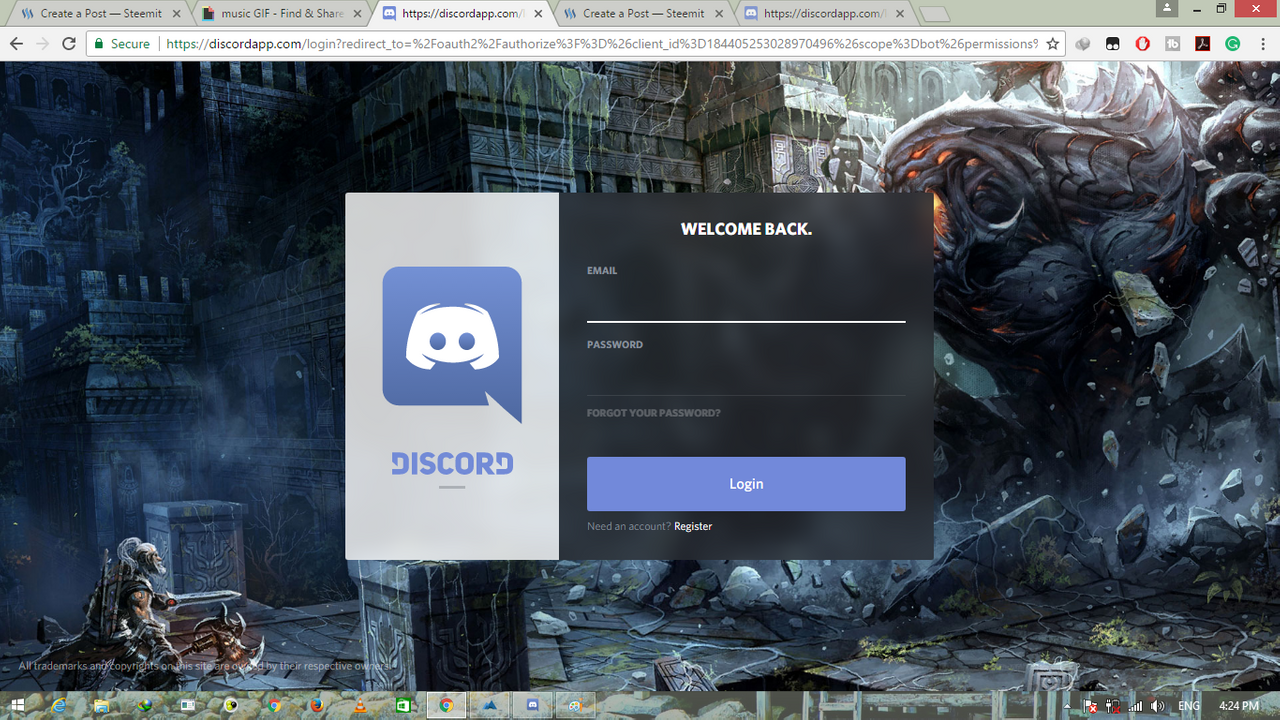Screen dimensions: 1280x720
Task: Click the Chrome profile person icon
Action: point(1166,8)
